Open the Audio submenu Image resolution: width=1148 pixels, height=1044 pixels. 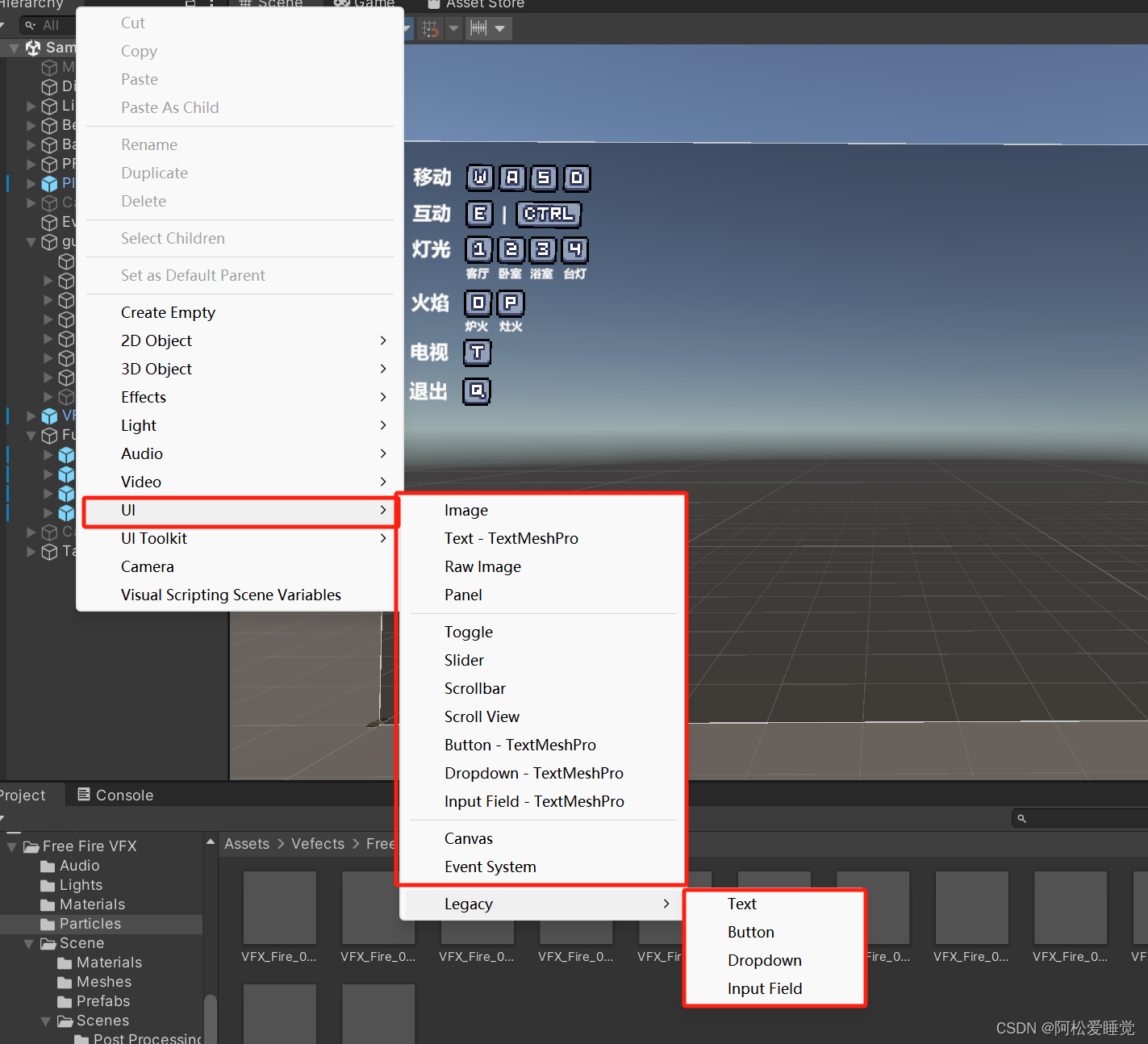(x=240, y=453)
